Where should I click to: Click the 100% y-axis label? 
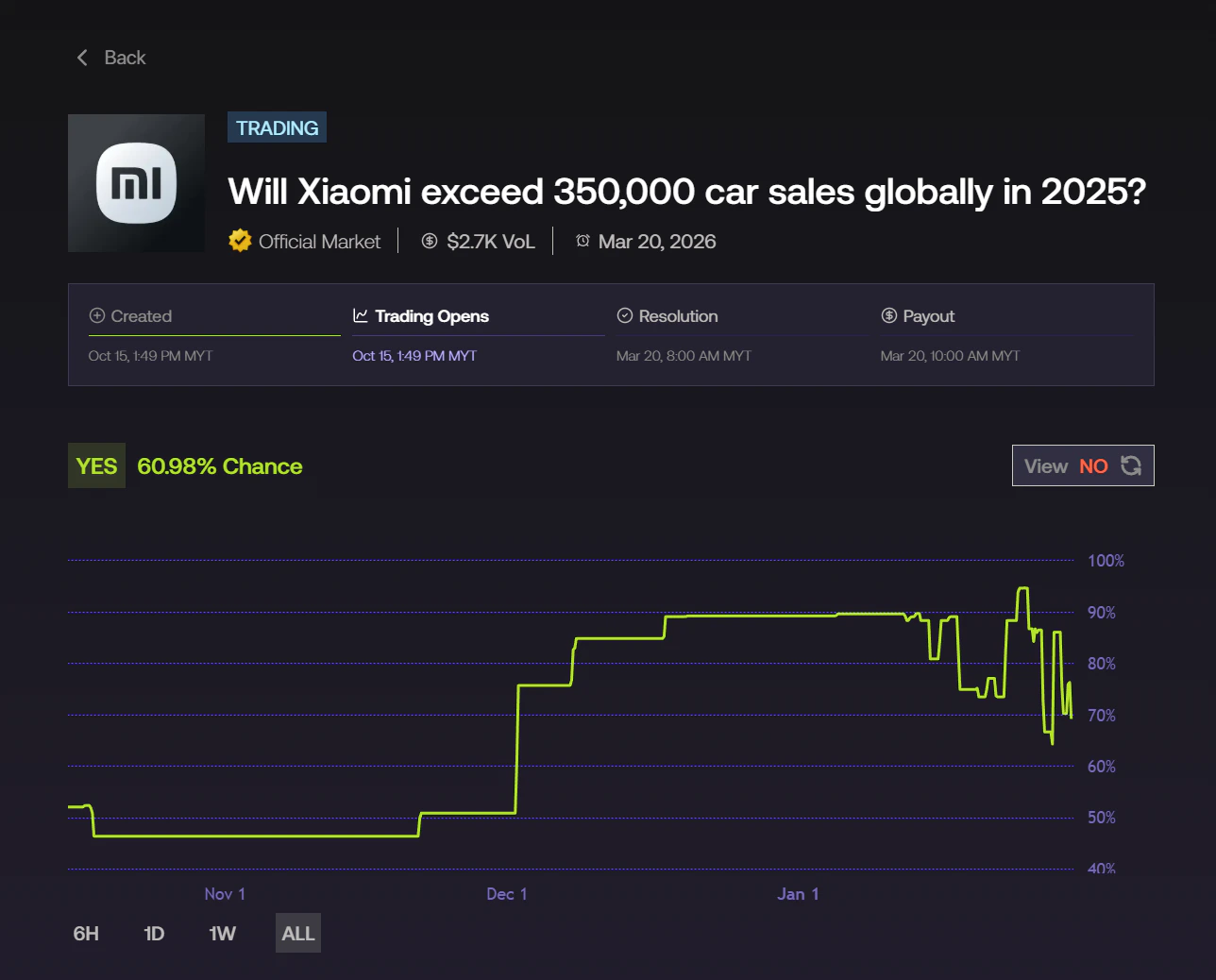pyautogui.click(x=1106, y=561)
